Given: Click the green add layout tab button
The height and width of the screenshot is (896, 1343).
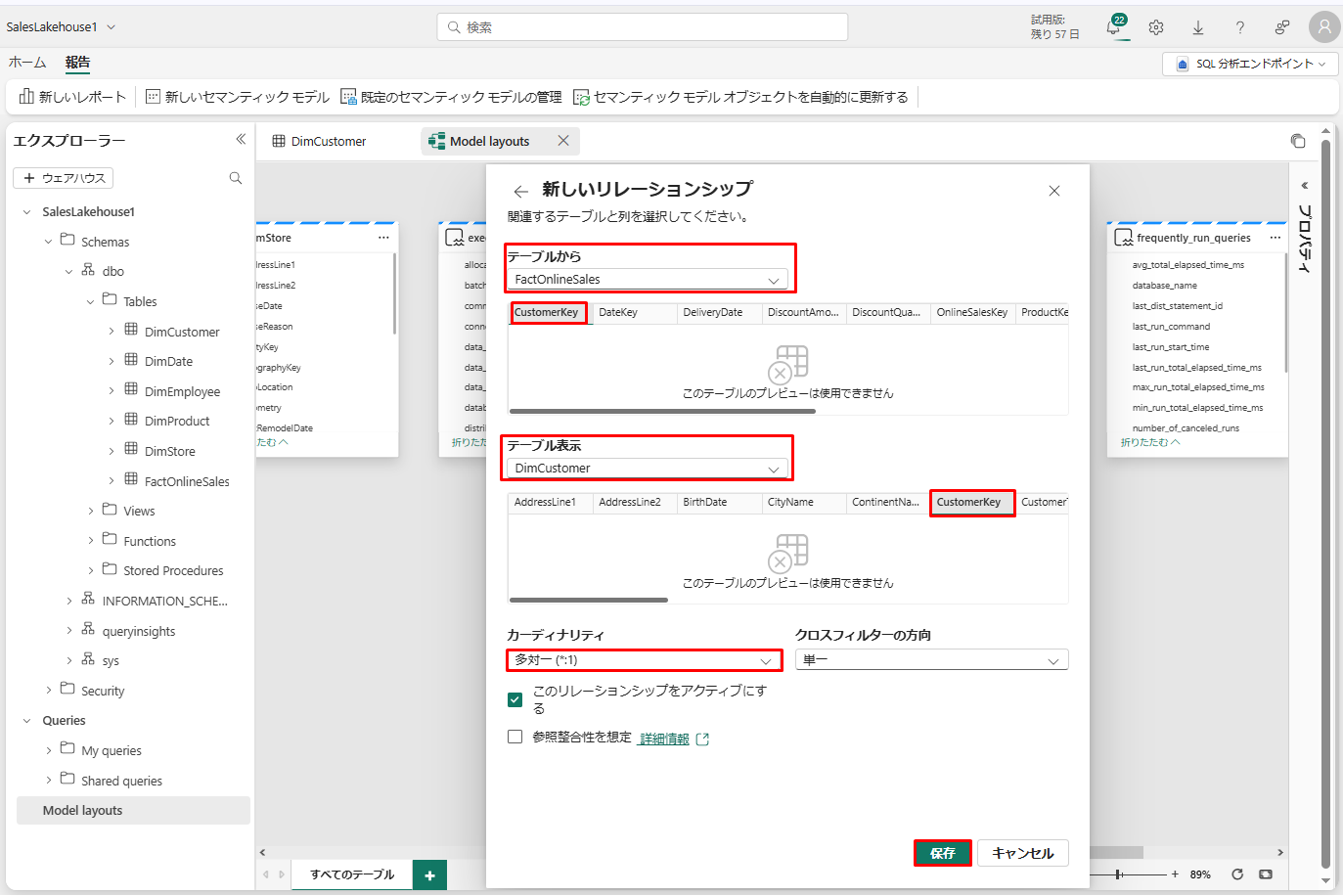Looking at the screenshot, I should point(429,874).
